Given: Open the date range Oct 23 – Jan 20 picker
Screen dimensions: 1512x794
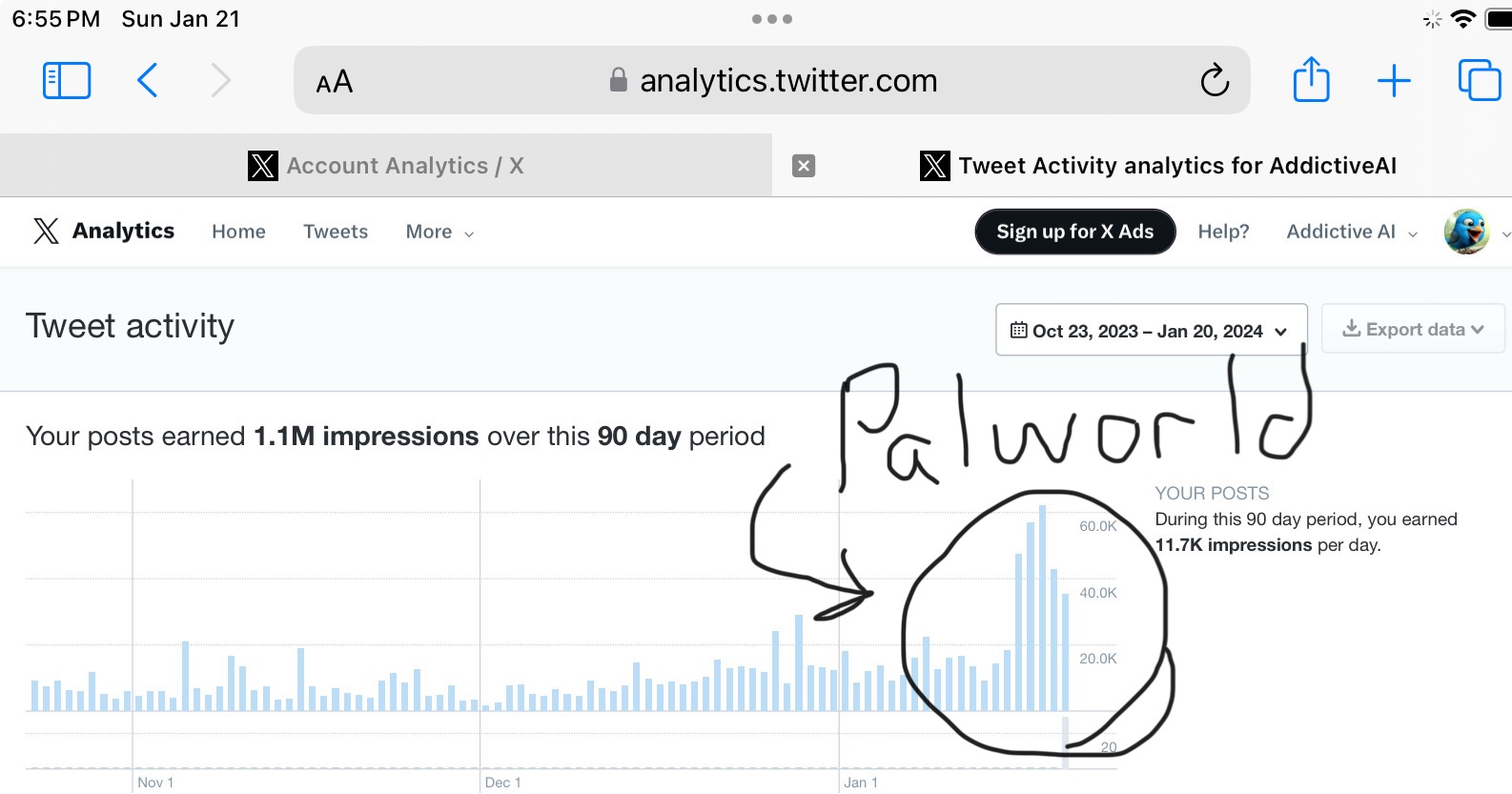Looking at the screenshot, I should (1152, 330).
